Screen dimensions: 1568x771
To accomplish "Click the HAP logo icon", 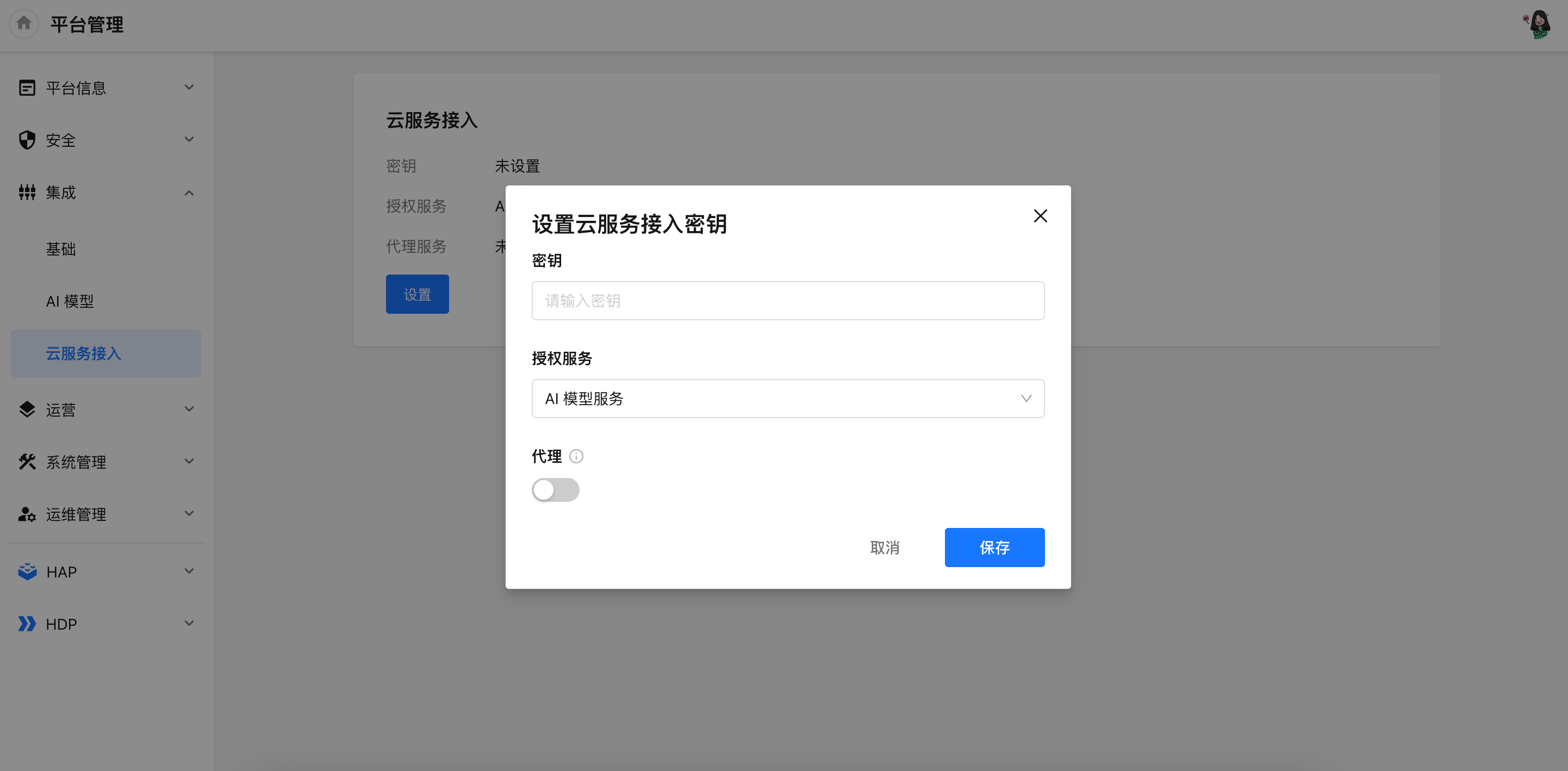I will (27, 571).
